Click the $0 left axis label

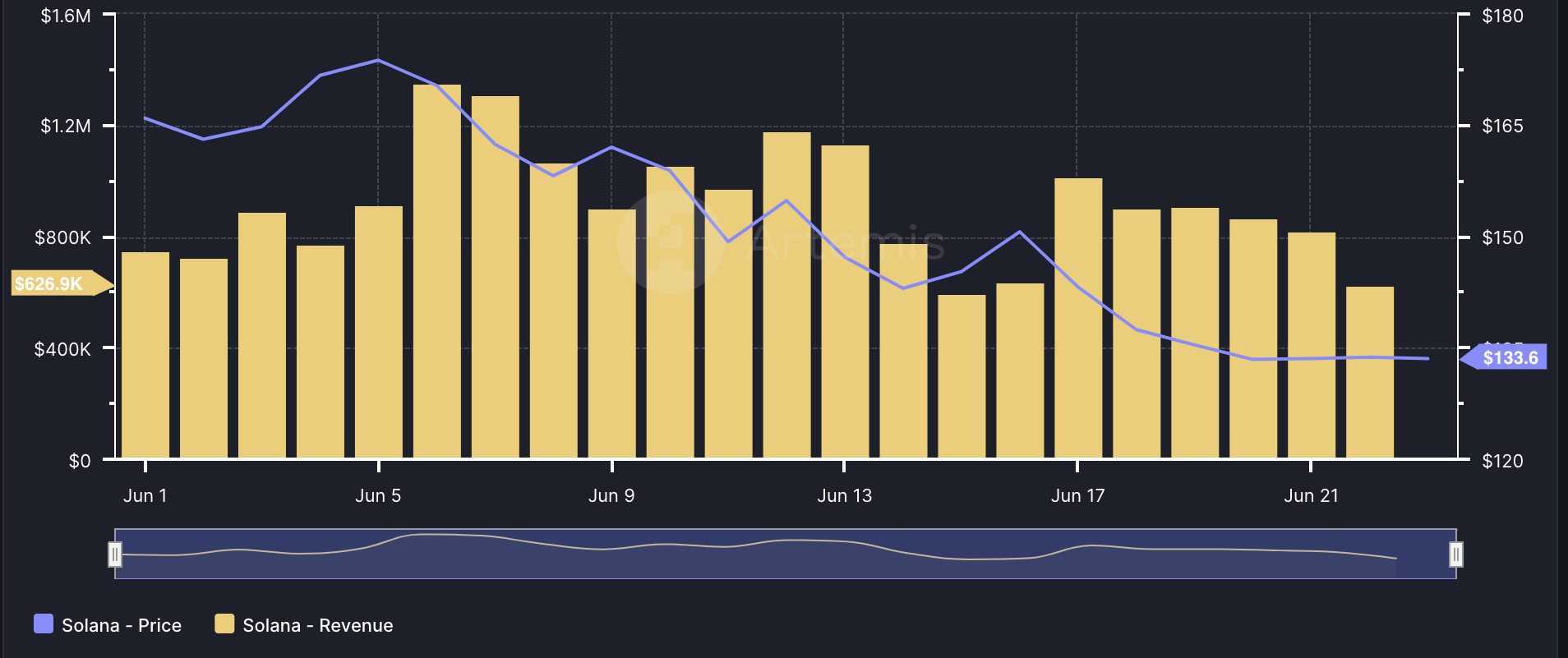pos(80,461)
